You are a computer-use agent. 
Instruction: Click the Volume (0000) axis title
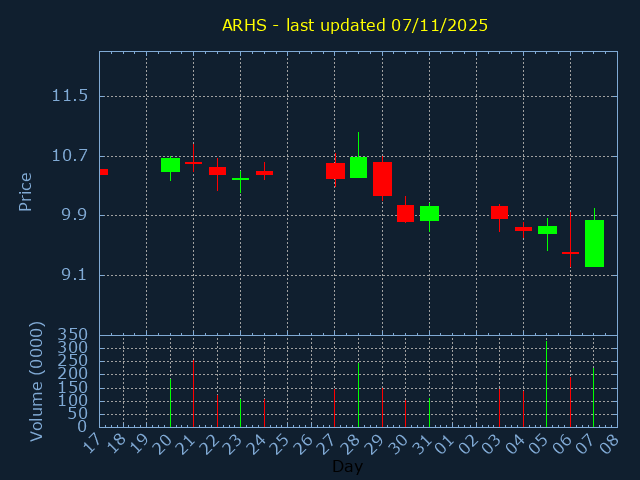[37, 381]
